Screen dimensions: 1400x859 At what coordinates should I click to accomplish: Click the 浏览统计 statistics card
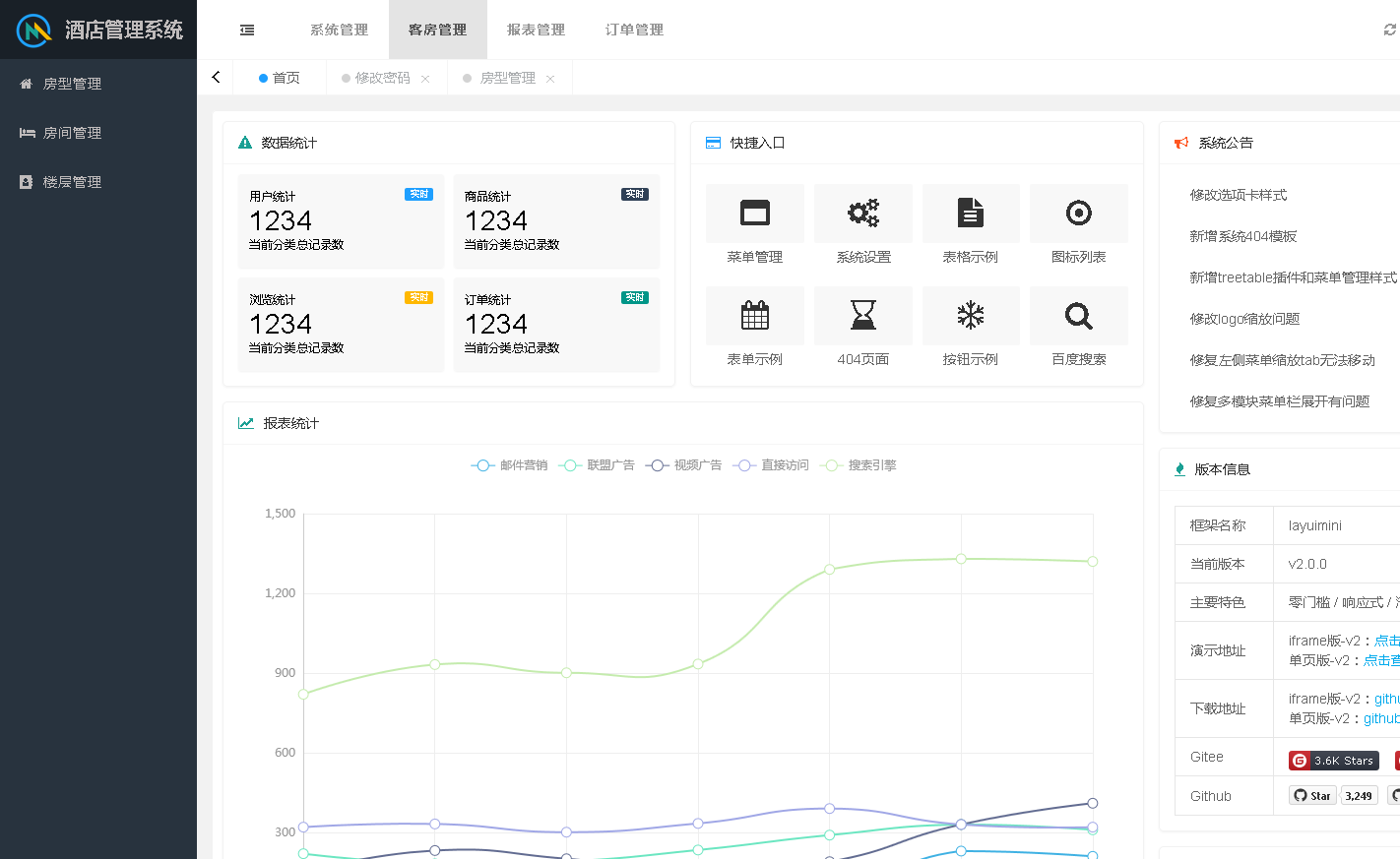point(341,325)
